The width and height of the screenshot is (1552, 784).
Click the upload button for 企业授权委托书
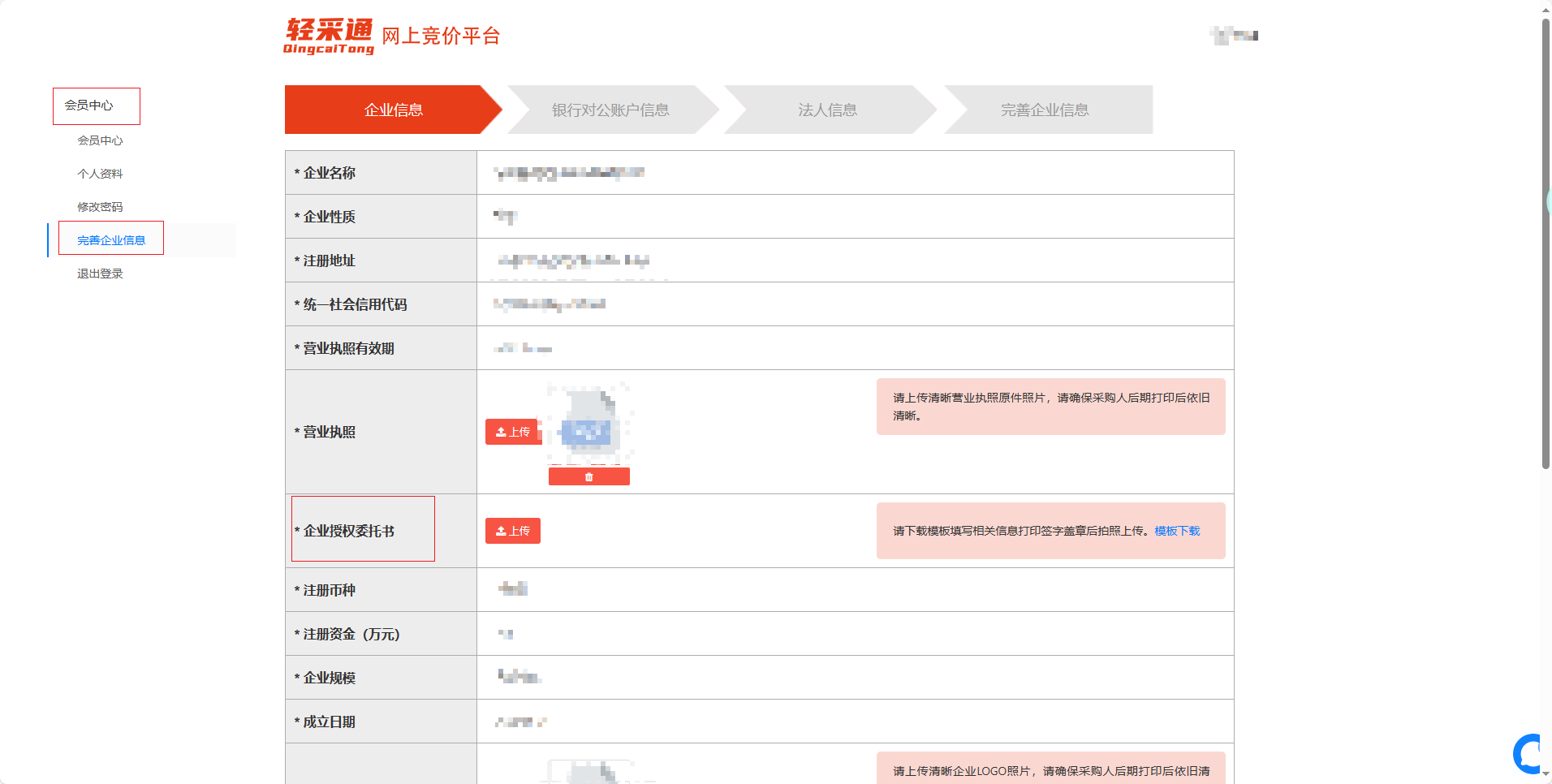513,531
